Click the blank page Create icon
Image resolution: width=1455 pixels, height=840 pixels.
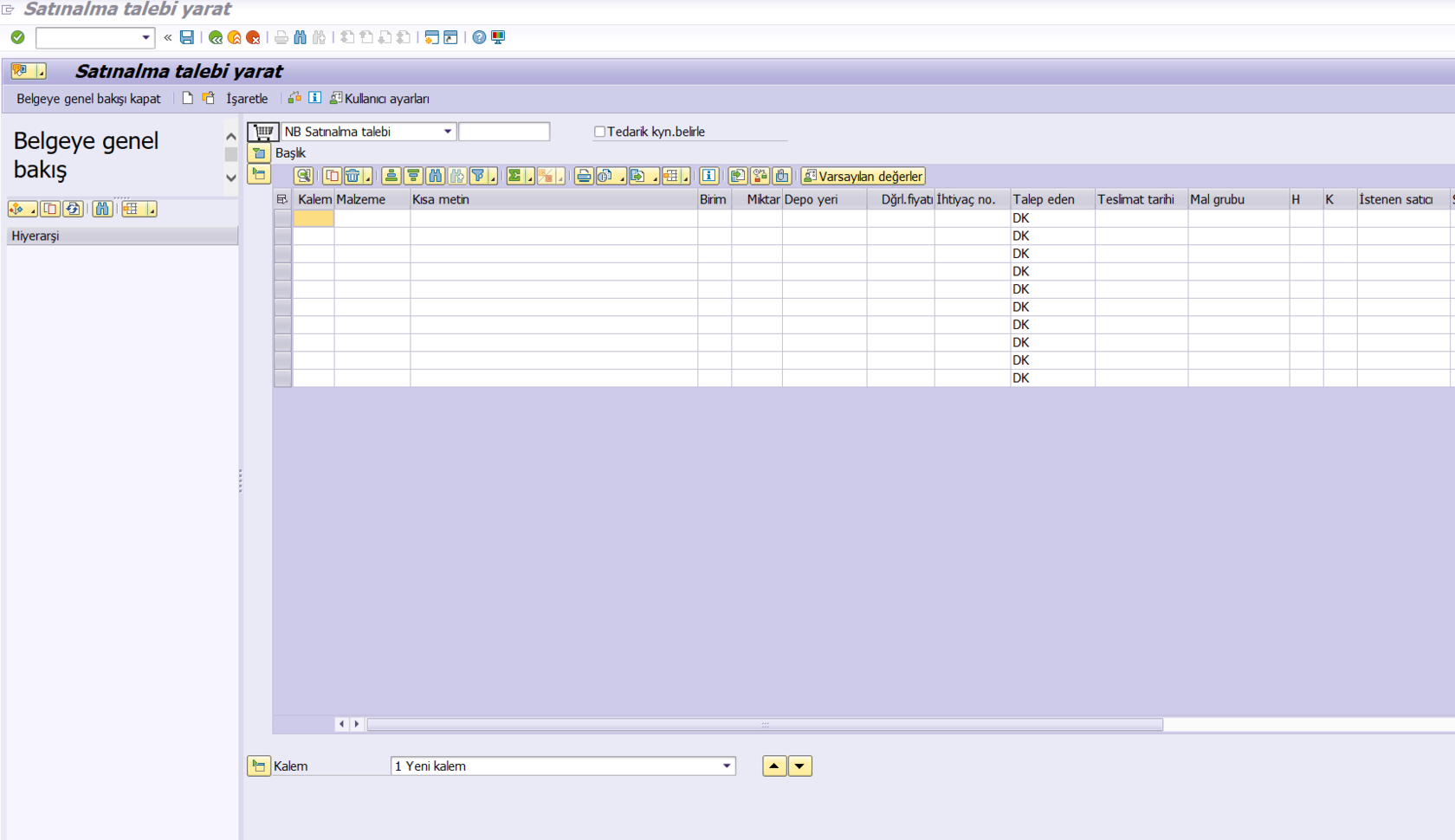(187, 98)
